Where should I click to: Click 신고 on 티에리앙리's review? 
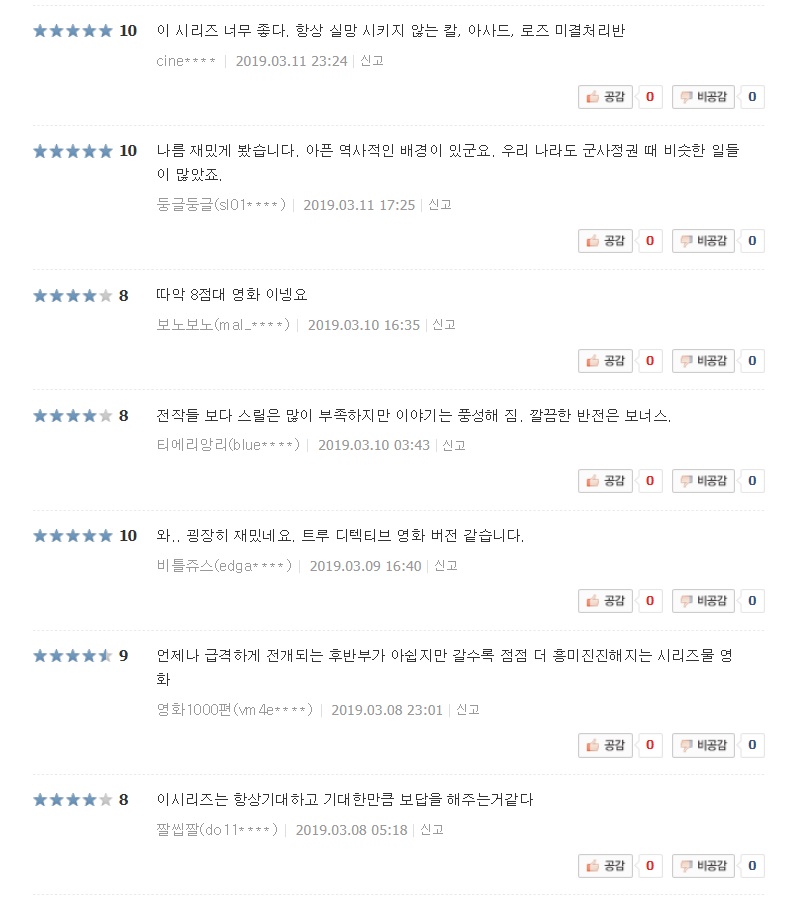(453, 445)
